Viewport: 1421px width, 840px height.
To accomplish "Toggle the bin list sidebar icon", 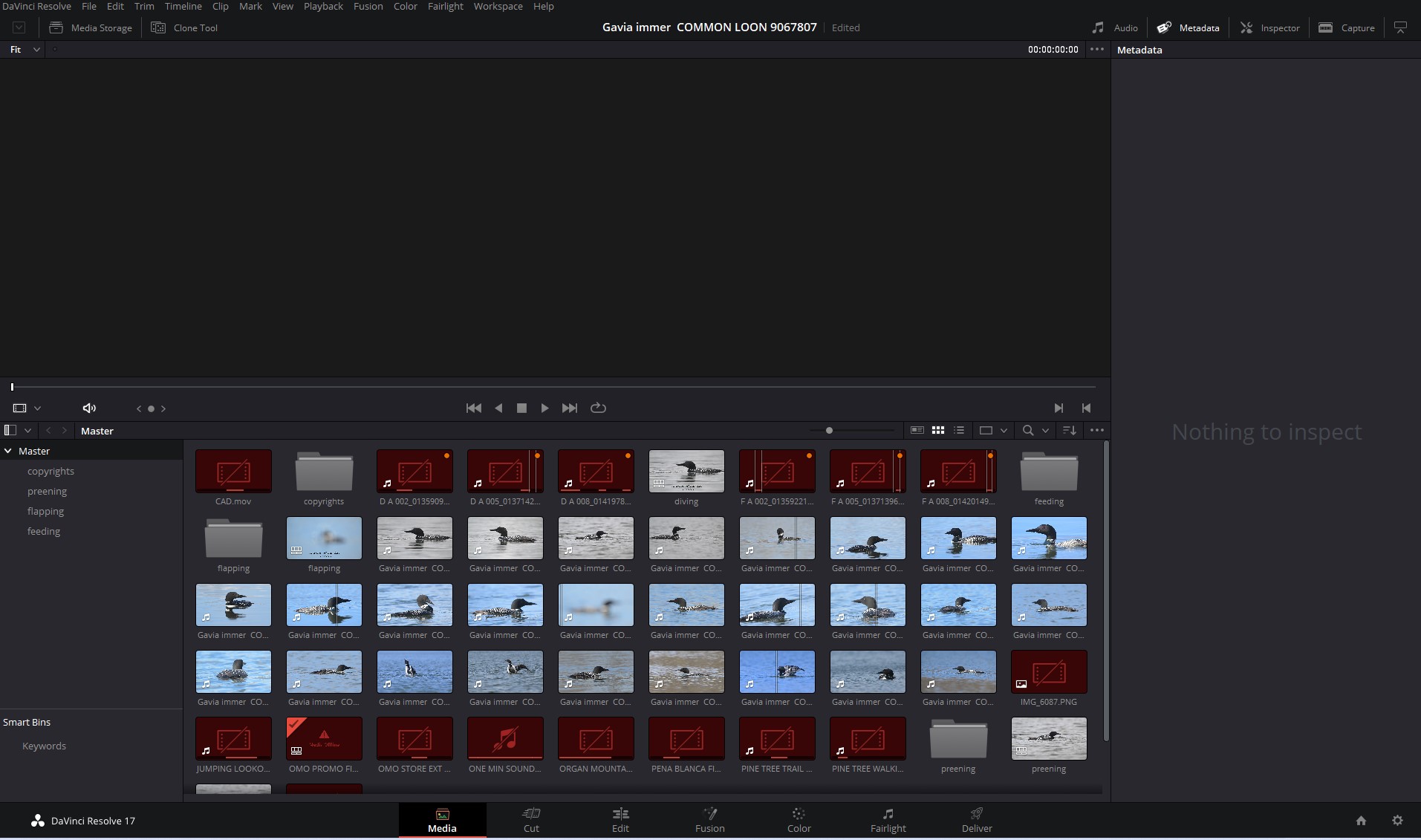I will click(10, 430).
